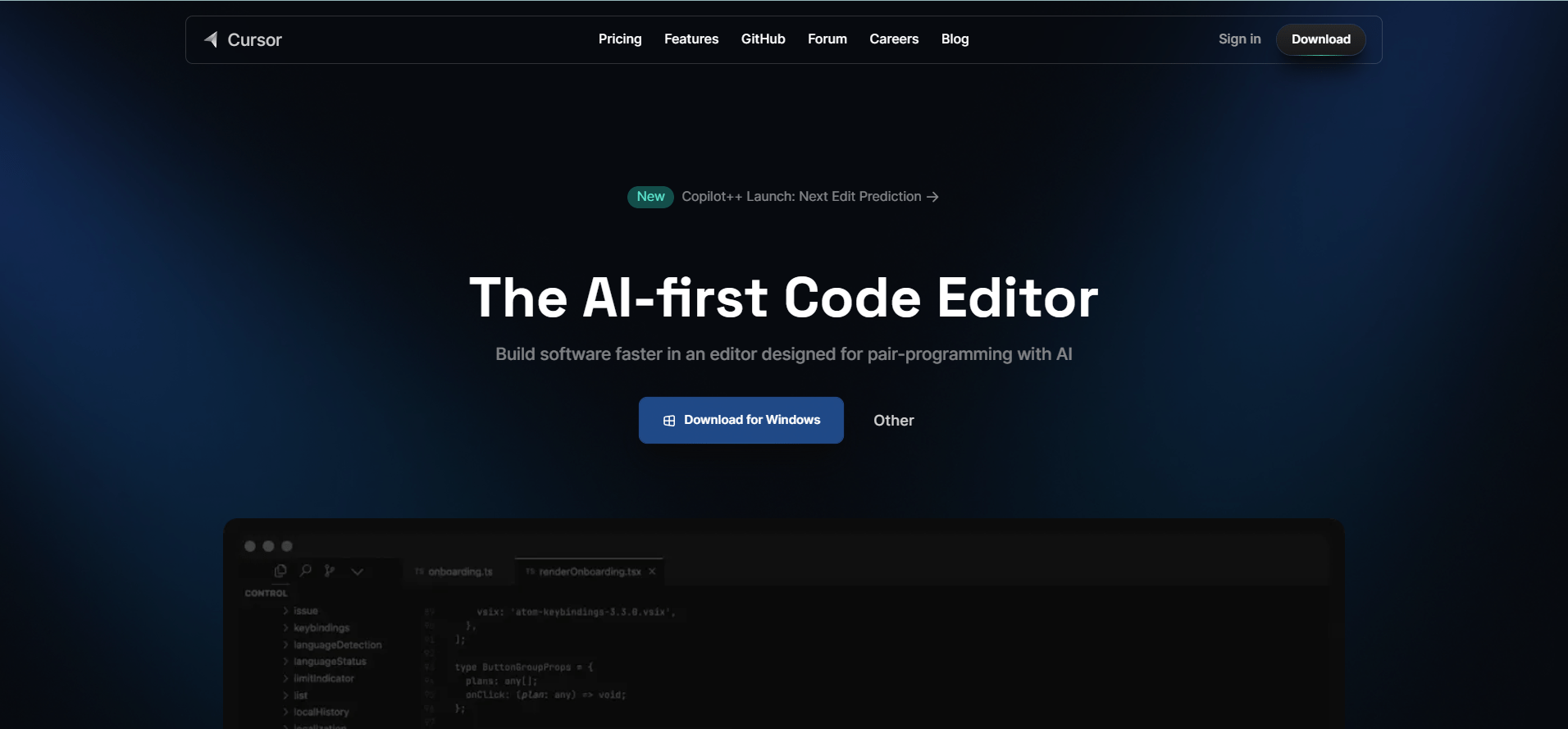The width and height of the screenshot is (1568, 729).
Task: Open the GitHub nav link
Action: 763,39
